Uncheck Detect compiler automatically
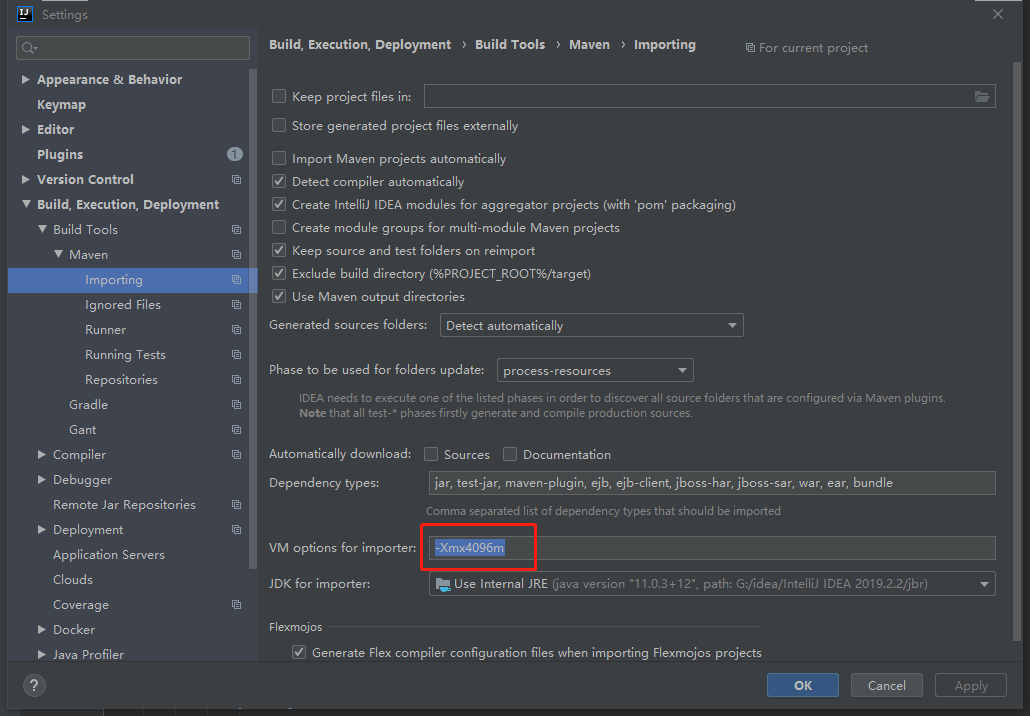The height and width of the screenshot is (716, 1030). 279,181
